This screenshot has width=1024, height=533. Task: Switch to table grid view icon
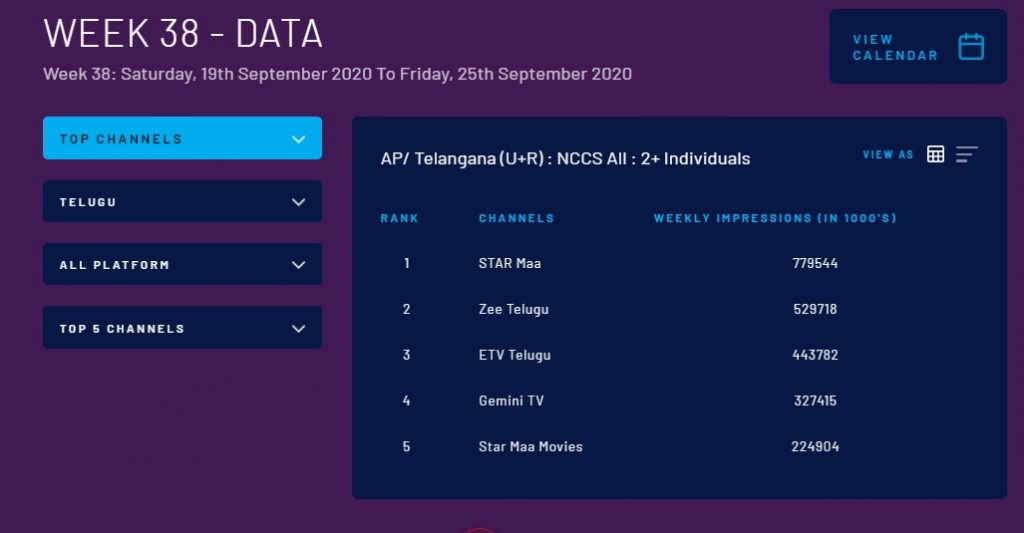point(936,154)
